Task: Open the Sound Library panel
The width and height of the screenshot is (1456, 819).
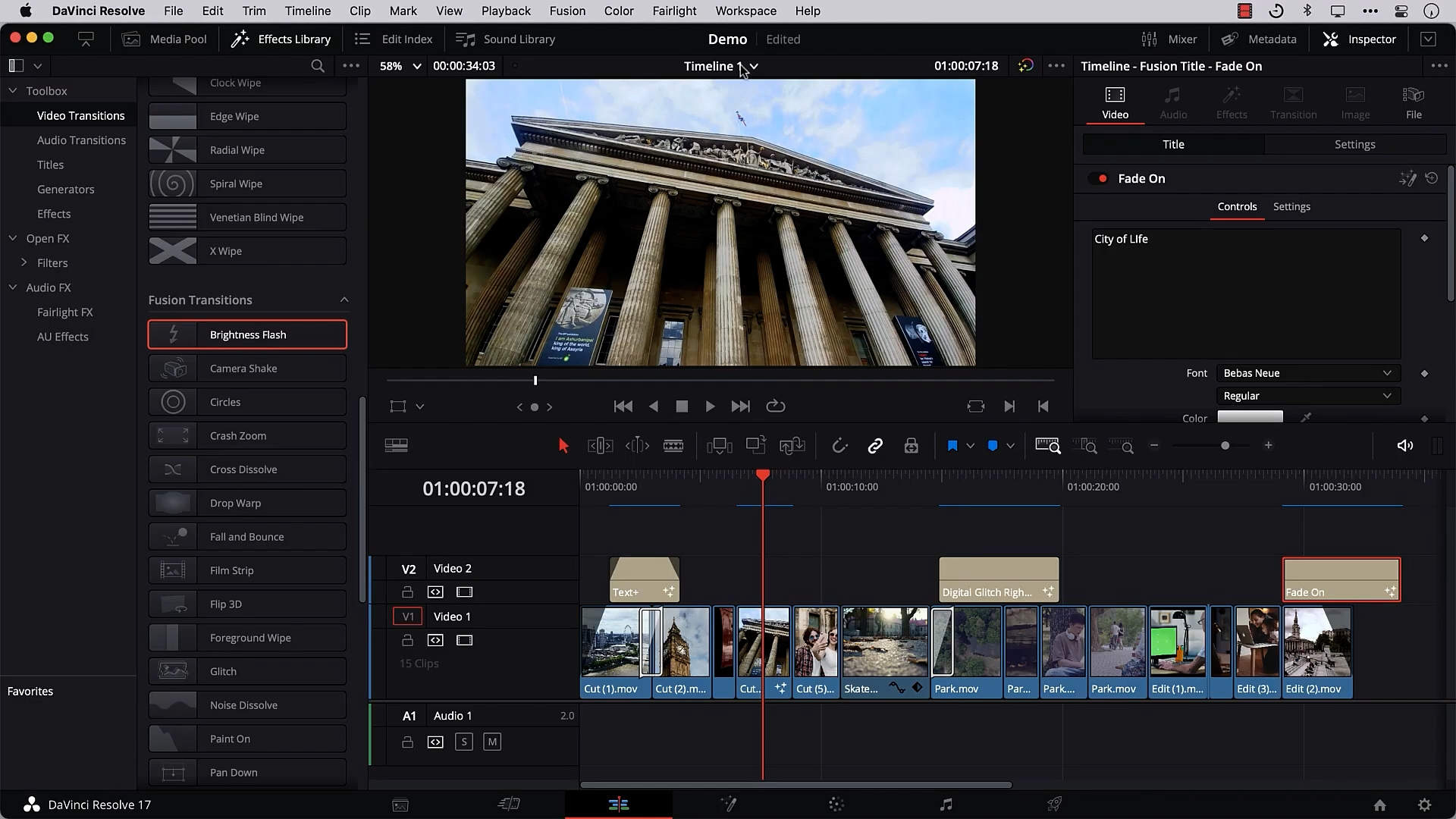Action: click(x=506, y=39)
